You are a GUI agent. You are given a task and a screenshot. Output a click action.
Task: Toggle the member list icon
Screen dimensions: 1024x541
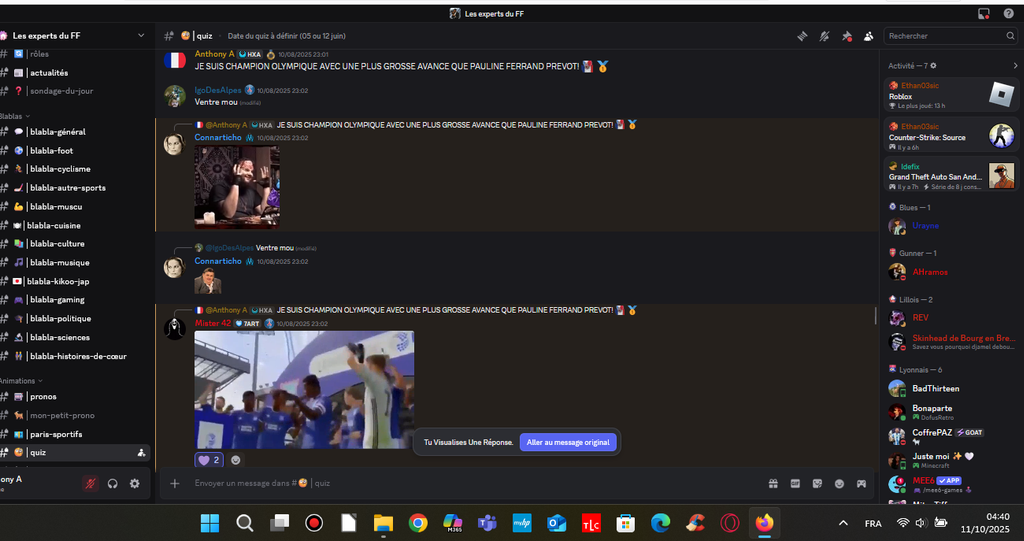click(868, 37)
